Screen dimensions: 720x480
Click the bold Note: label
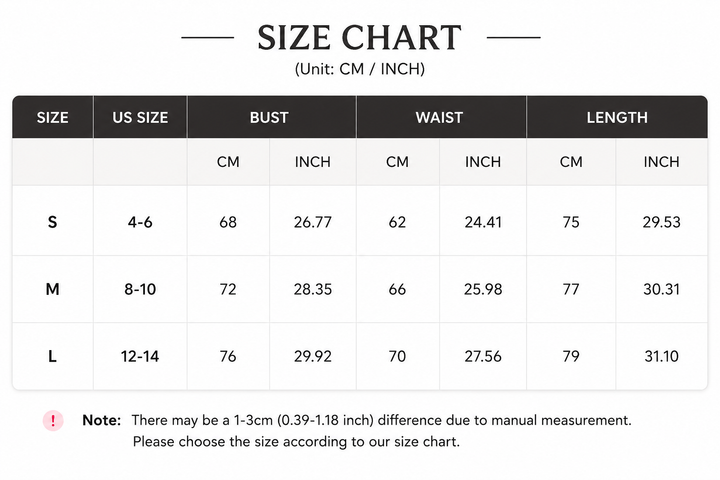101,420
